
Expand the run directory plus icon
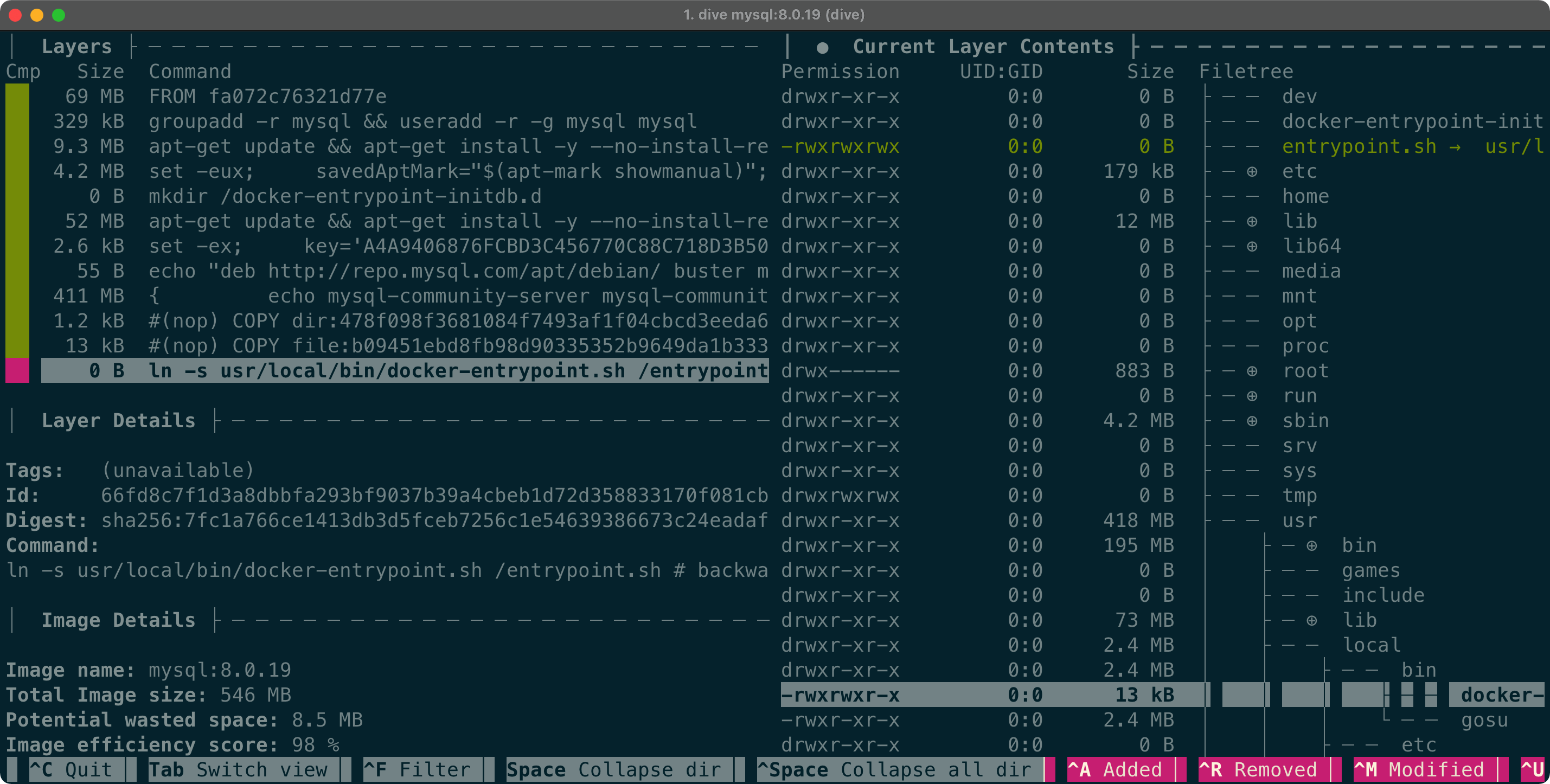(x=1252, y=396)
